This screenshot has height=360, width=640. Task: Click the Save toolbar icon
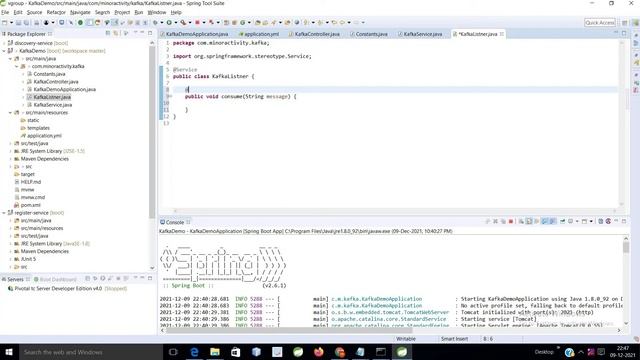18,22
